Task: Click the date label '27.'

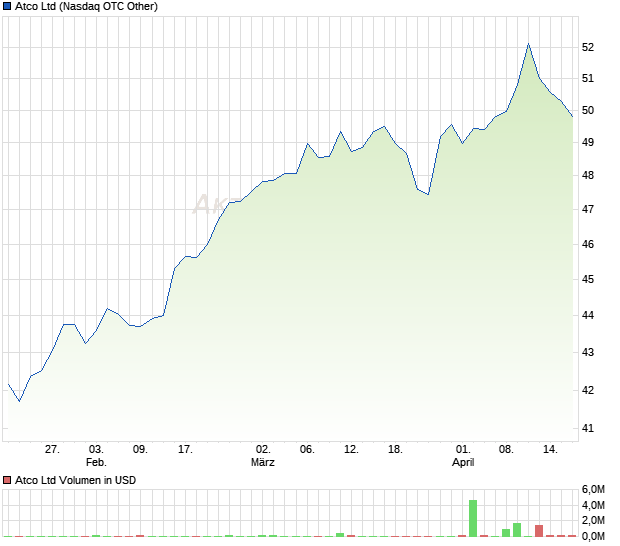Action: 52,450
